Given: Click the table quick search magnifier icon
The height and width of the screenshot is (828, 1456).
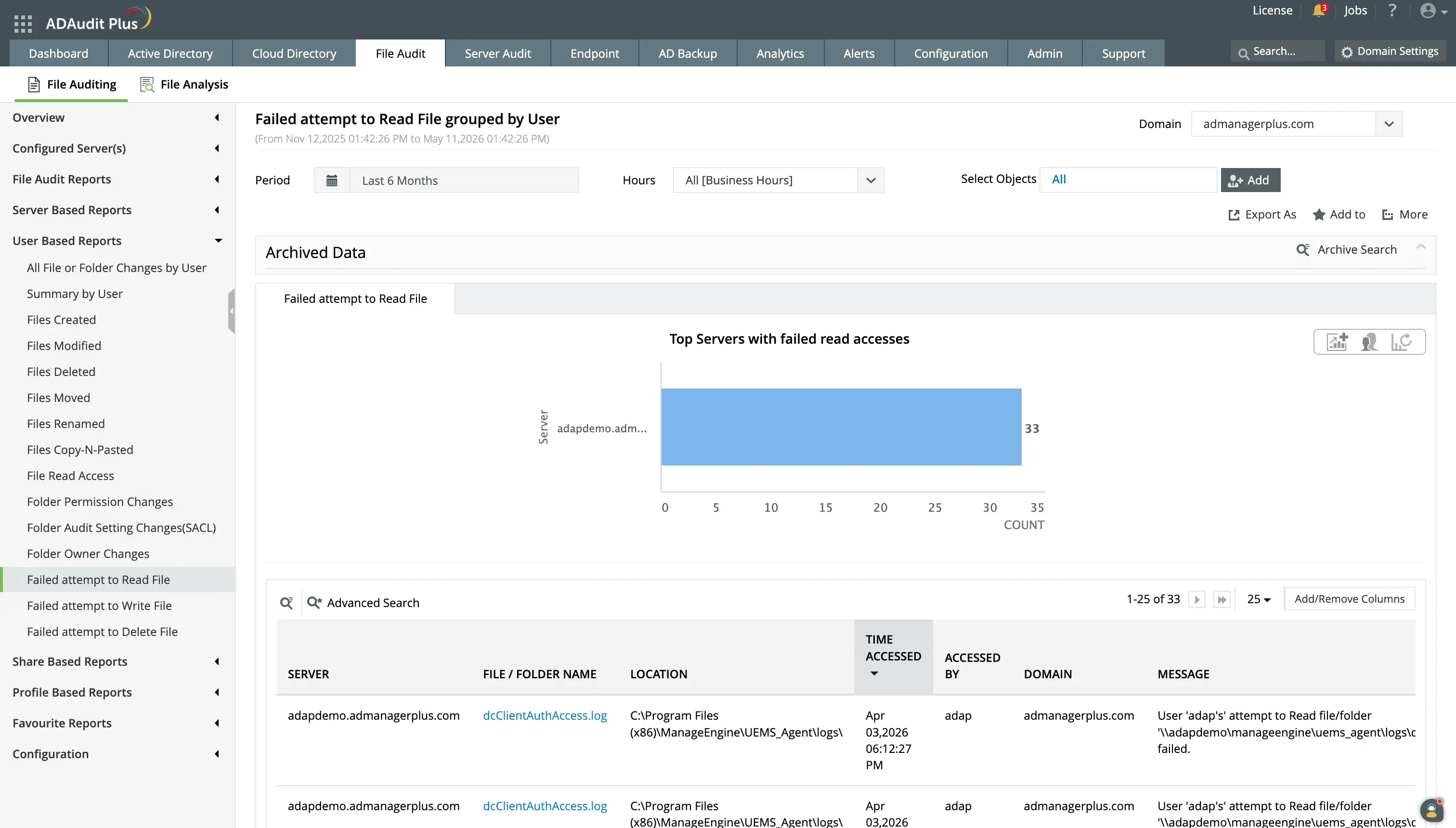Looking at the screenshot, I should 286,603.
